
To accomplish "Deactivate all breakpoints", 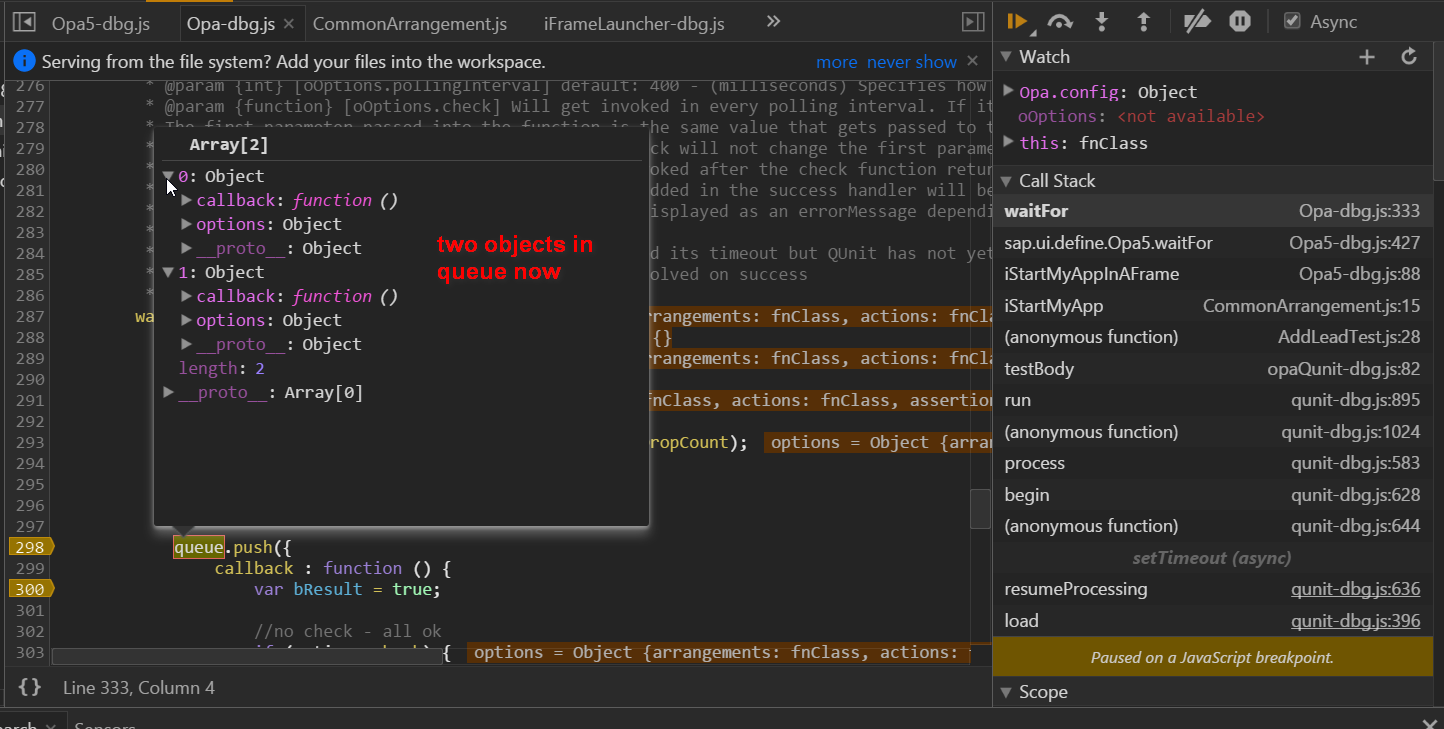I will pos(1197,21).
